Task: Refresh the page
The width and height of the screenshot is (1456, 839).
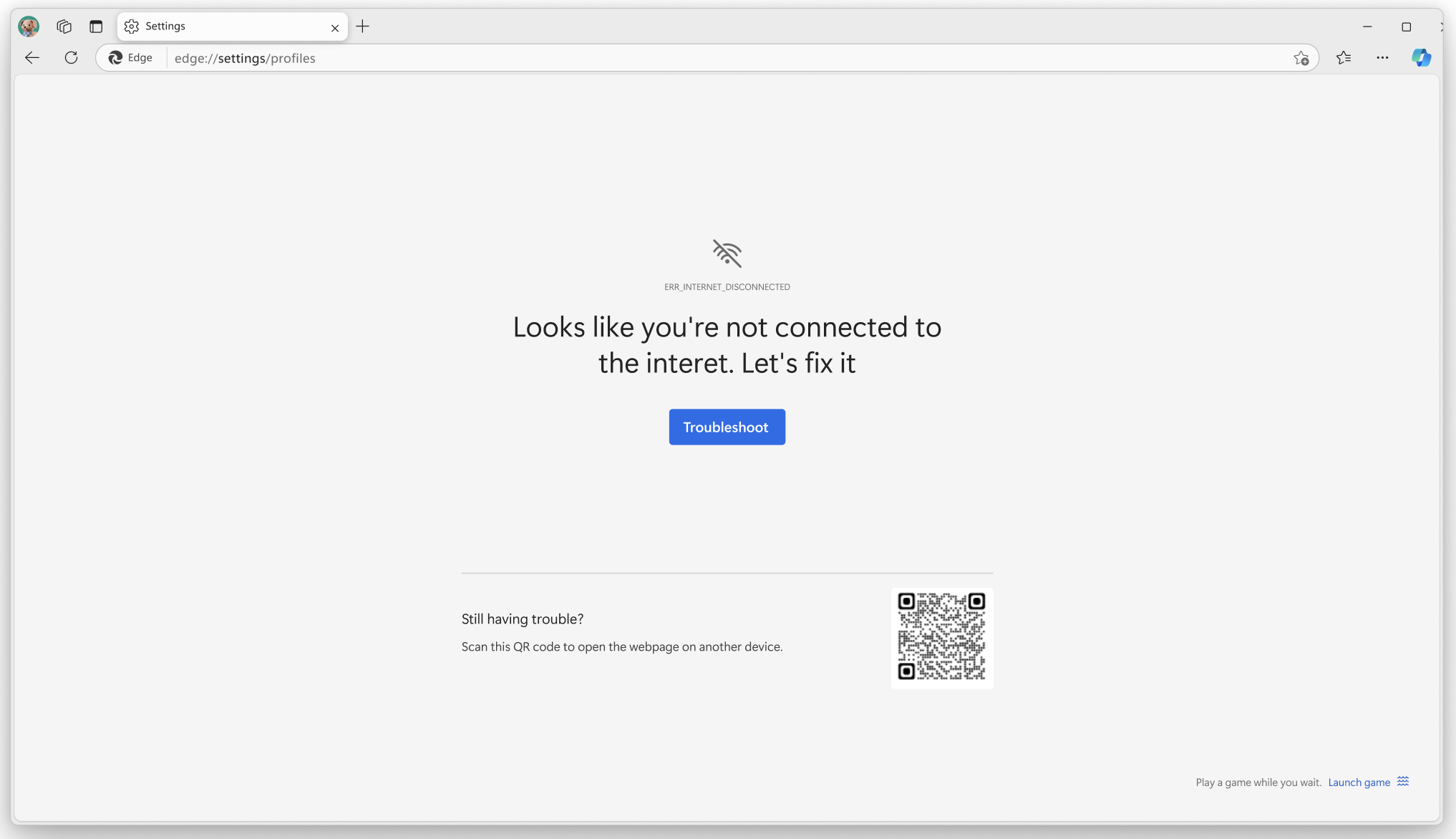Action: (71, 58)
